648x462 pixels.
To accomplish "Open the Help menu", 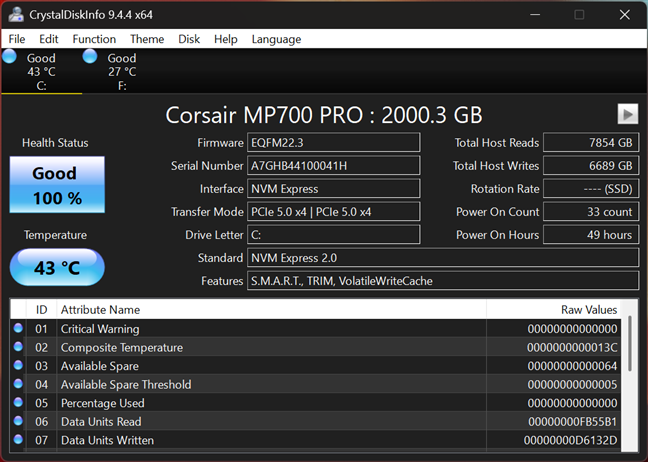I will click(x=226, y=39).
